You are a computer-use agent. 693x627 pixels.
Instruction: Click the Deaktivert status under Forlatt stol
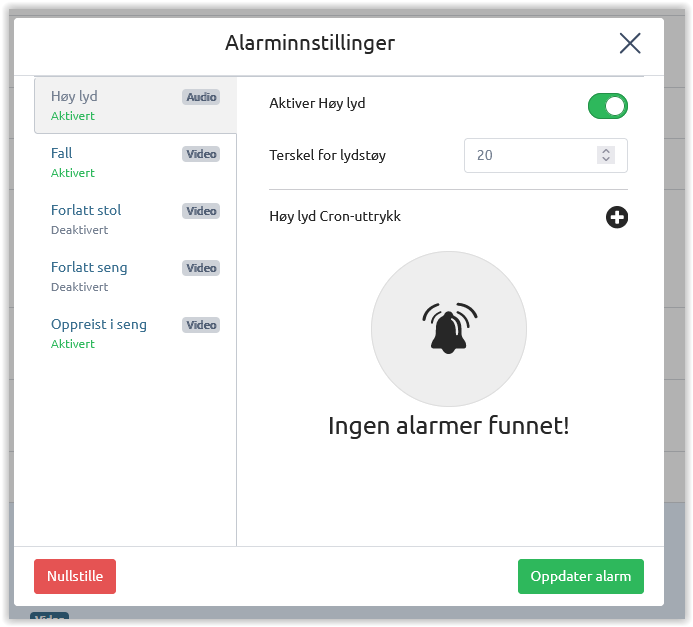(80, 230)
